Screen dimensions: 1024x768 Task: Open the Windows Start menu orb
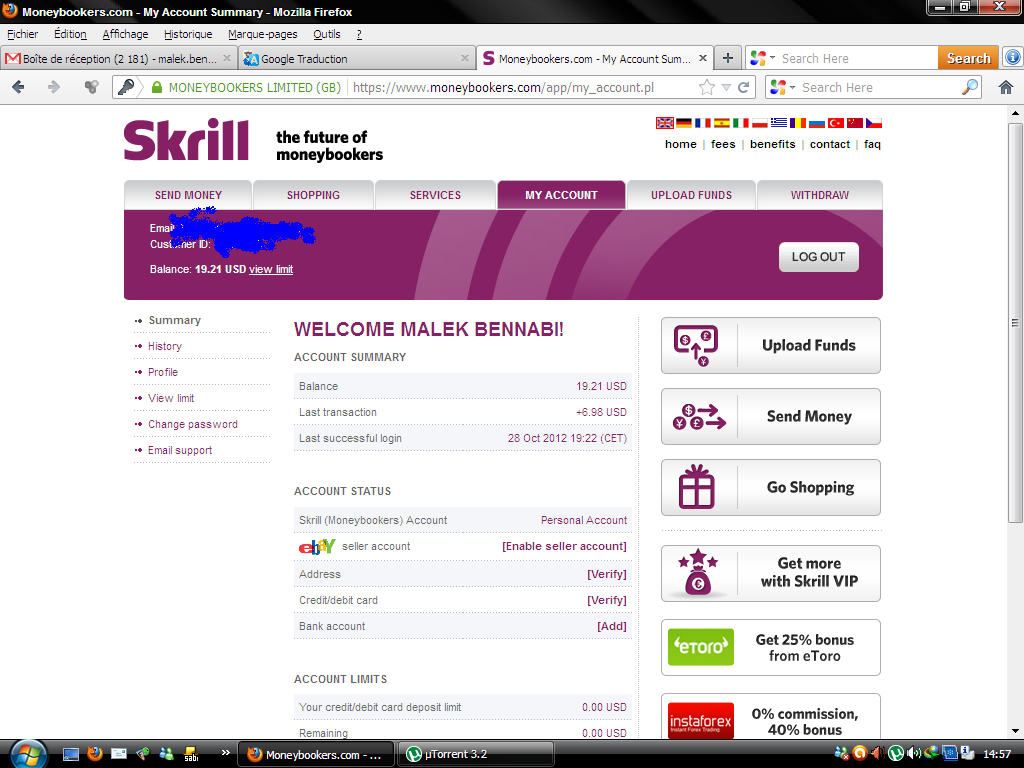coord(27,754)
